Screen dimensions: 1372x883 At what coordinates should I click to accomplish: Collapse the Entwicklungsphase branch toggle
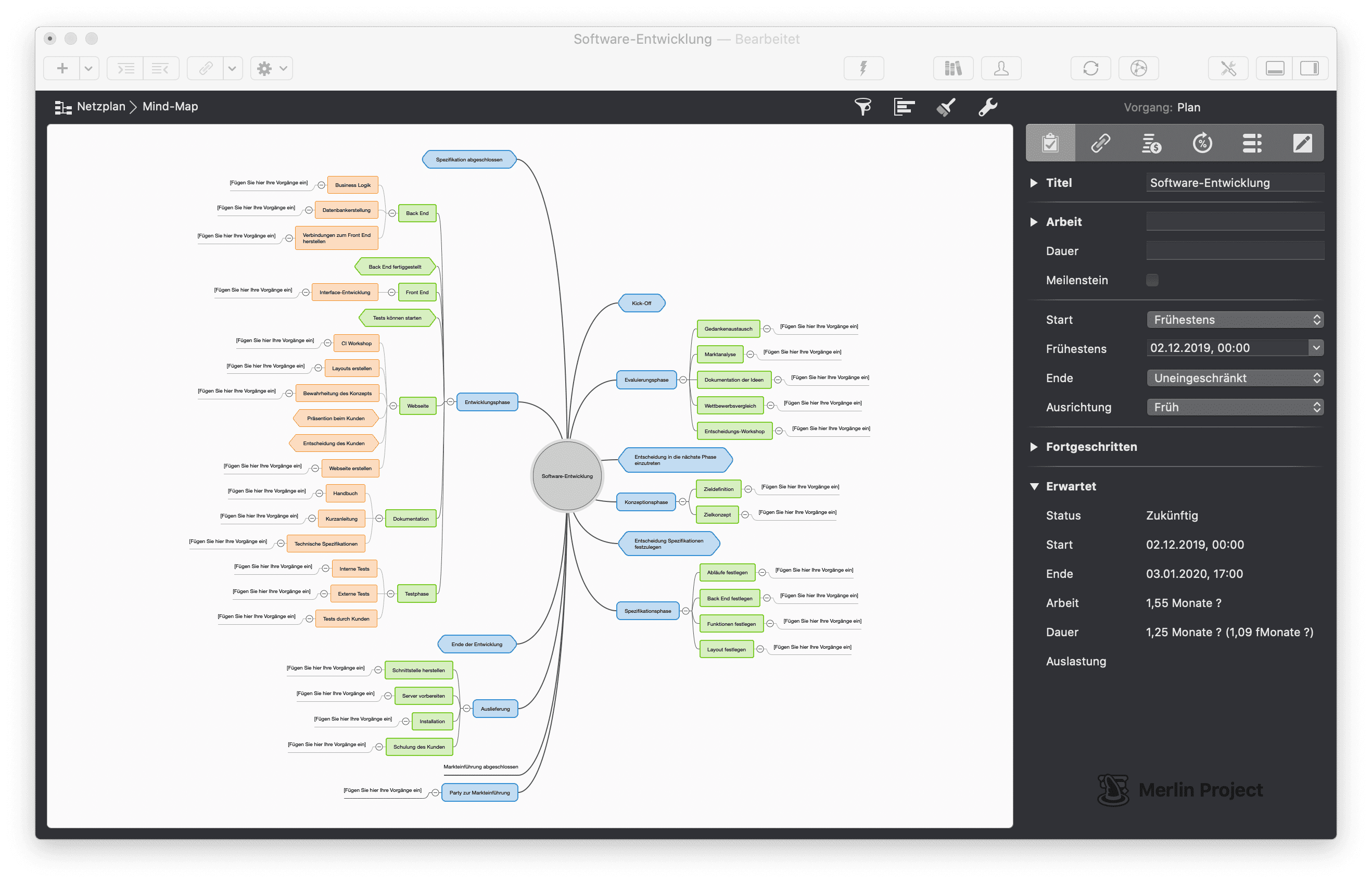(450, 402)
